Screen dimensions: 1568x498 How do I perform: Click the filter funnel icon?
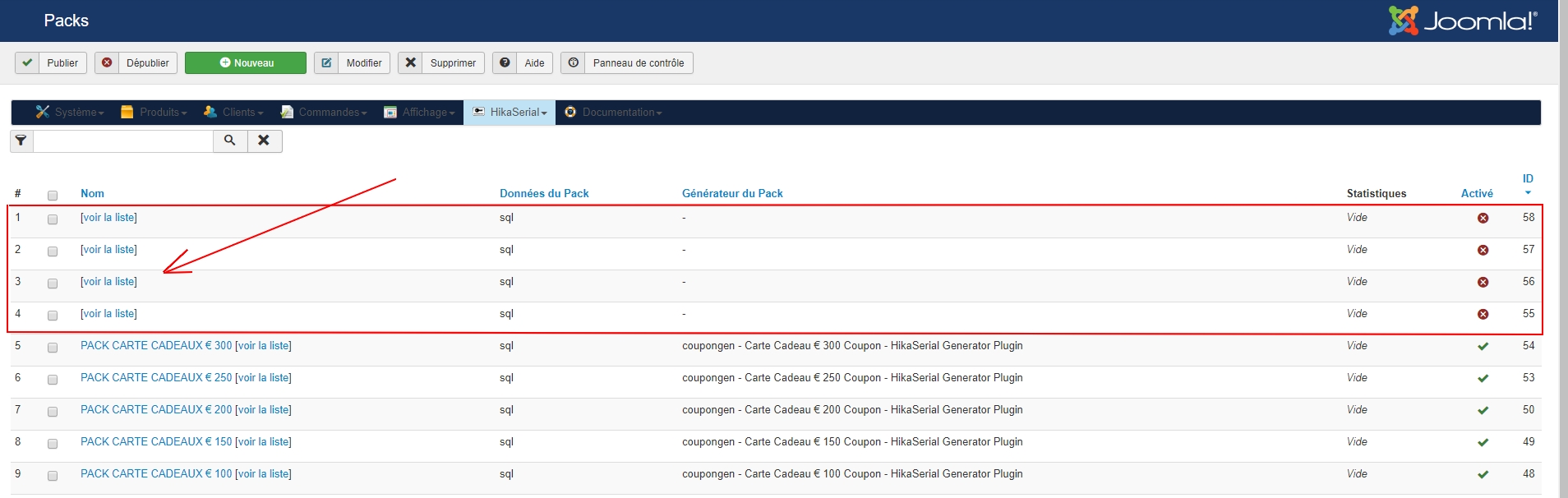click(x=21, y=141)
